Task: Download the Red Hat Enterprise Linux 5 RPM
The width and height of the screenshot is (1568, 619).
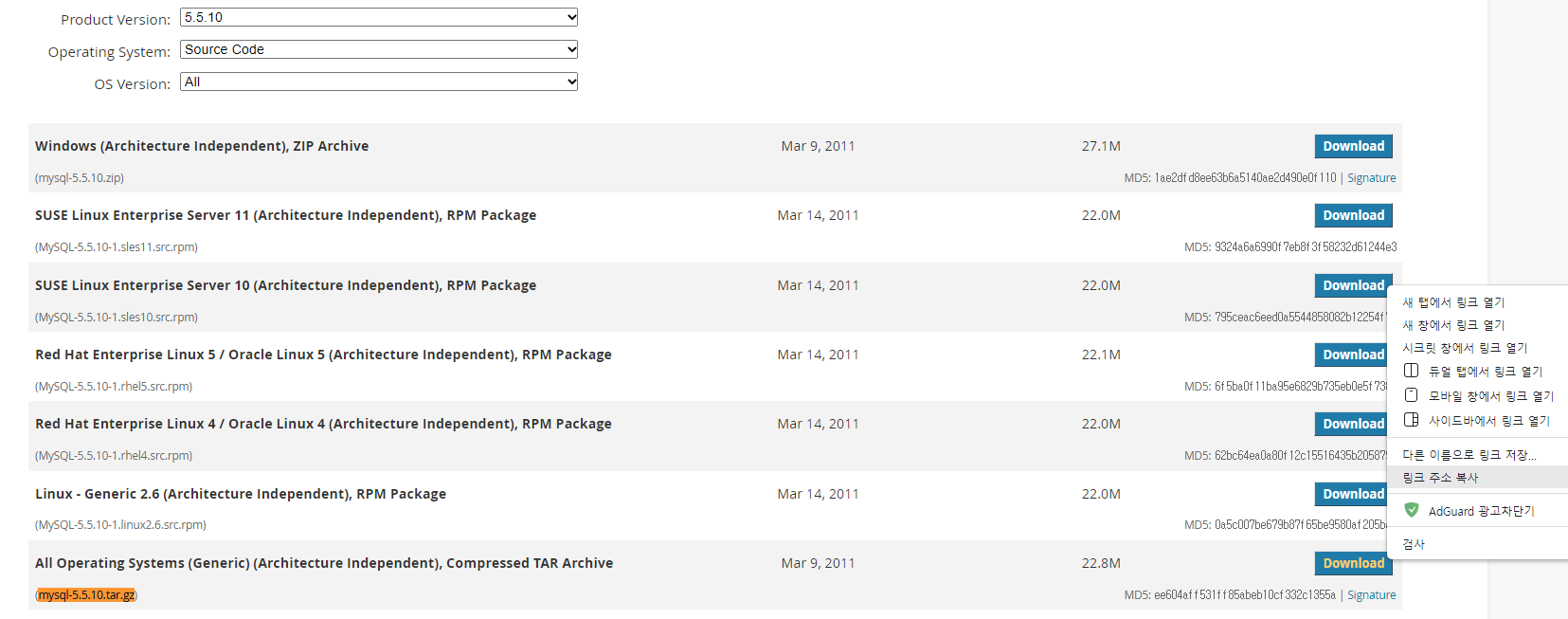Action: tap(1353, 355)
